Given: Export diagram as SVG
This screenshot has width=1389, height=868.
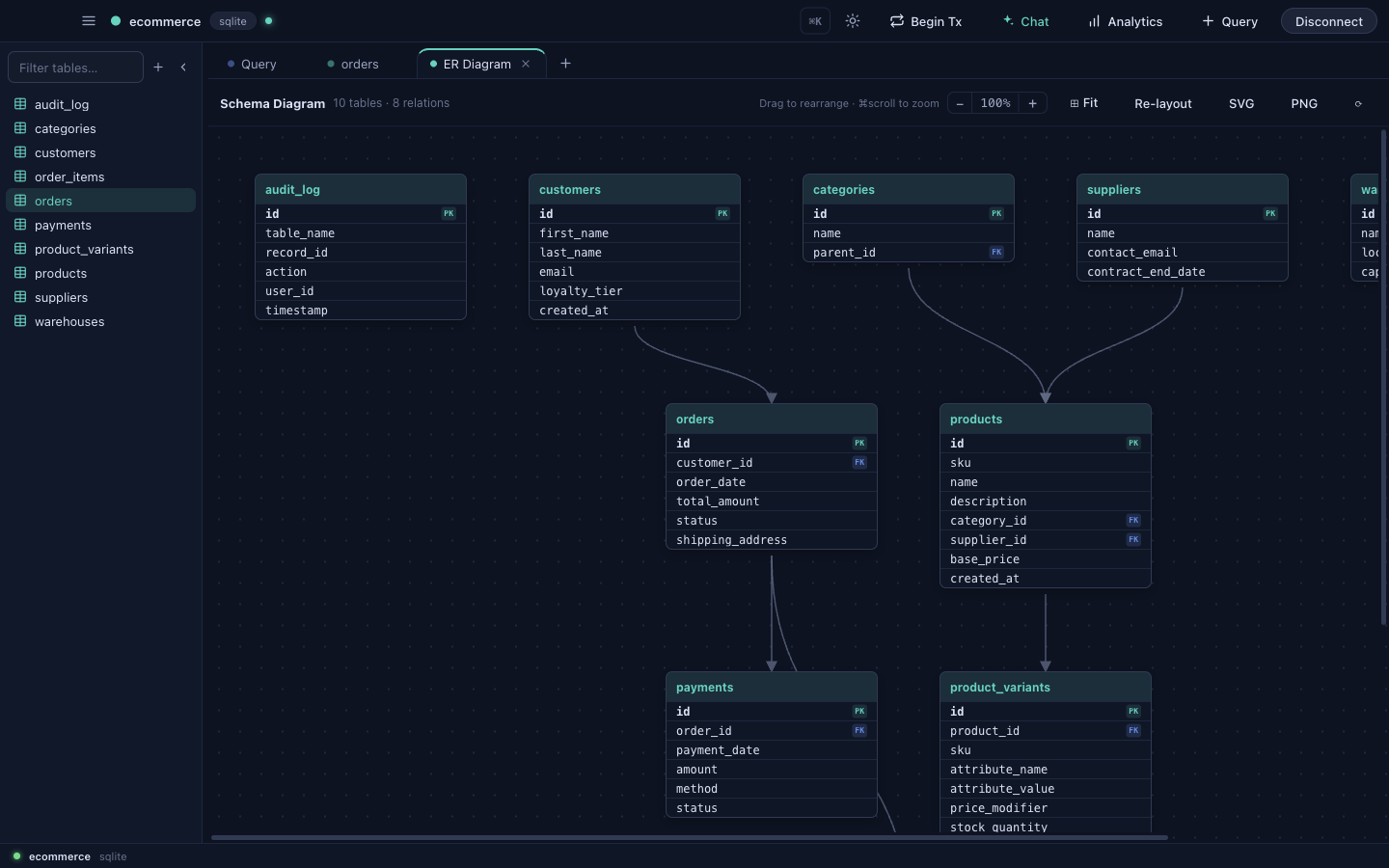Looking at the screenshot, I should 1241,103.
